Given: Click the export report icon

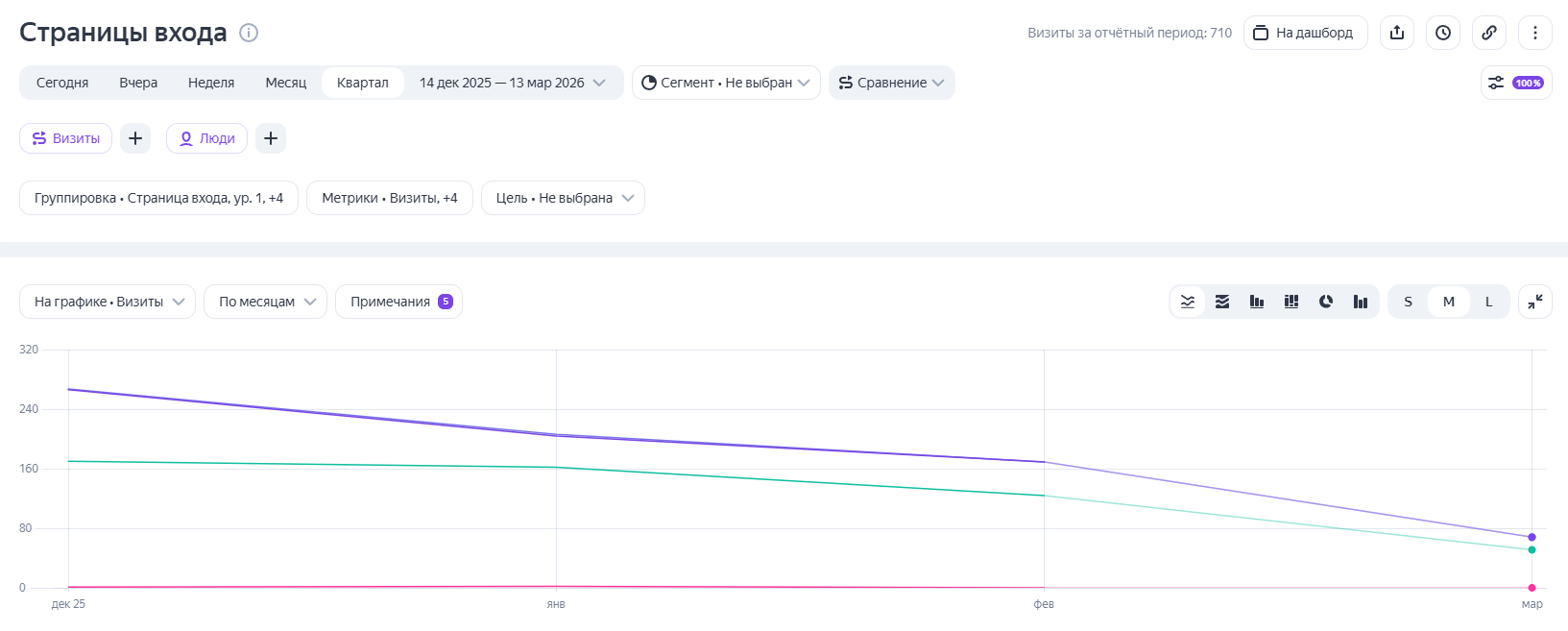Looking at the screenshot, I should 1397,33.
